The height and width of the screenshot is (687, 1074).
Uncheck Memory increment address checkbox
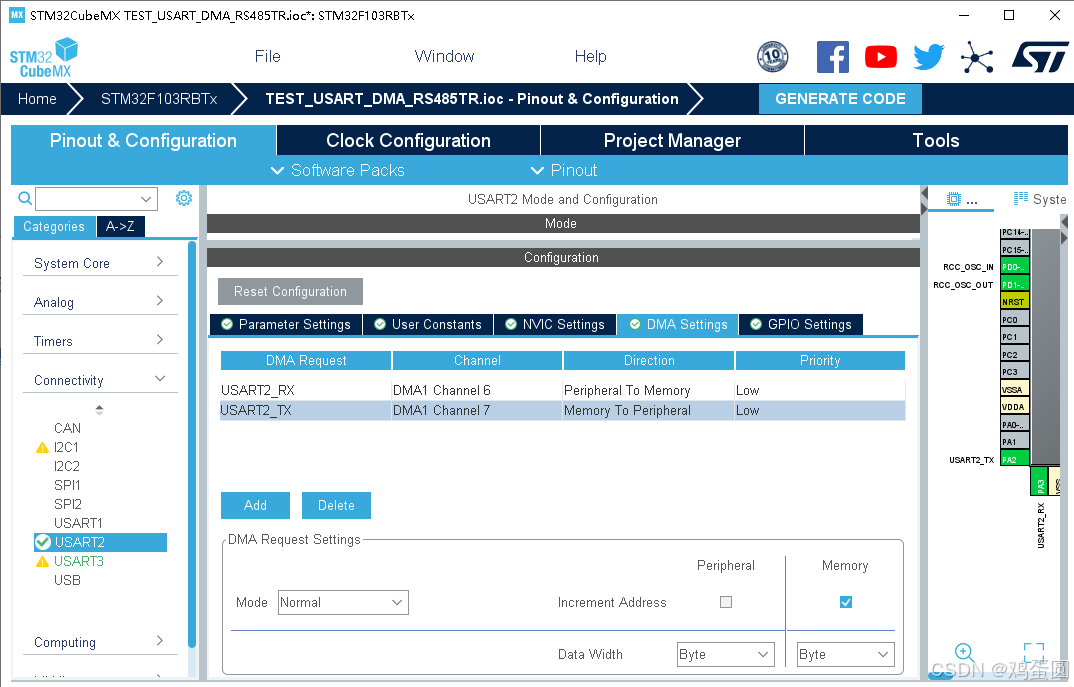[846, 602]
